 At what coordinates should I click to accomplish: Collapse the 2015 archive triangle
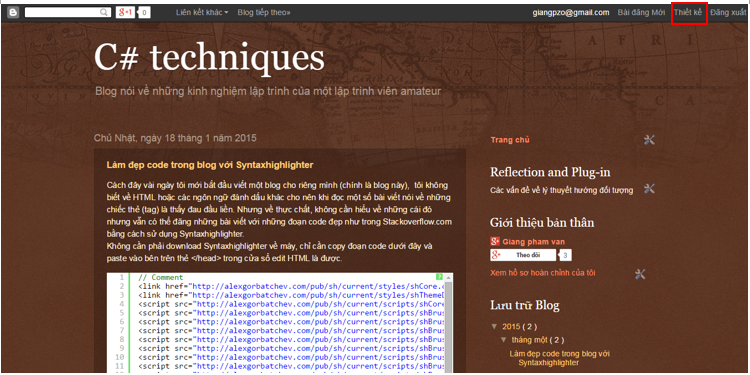pos(494,327)
